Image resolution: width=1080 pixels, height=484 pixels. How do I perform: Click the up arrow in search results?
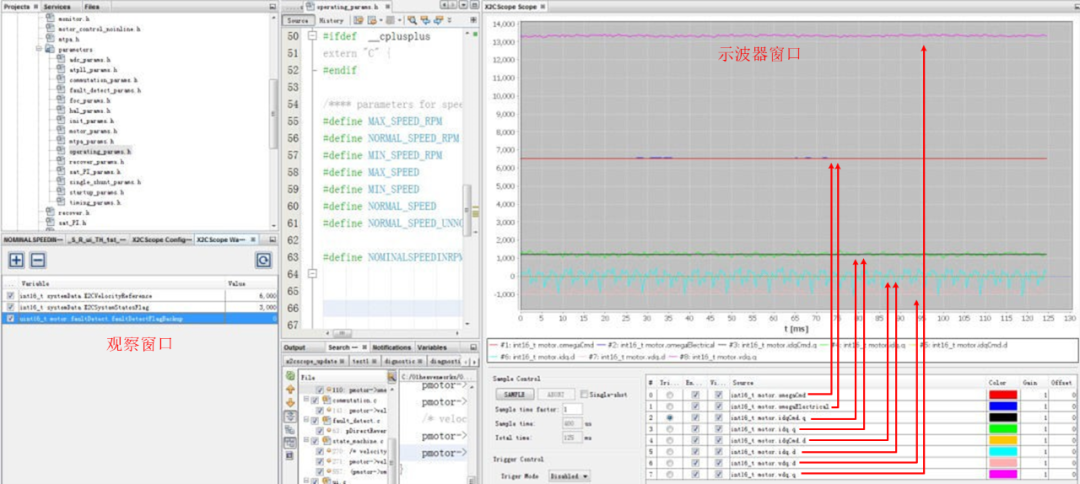tap(292, 387)
